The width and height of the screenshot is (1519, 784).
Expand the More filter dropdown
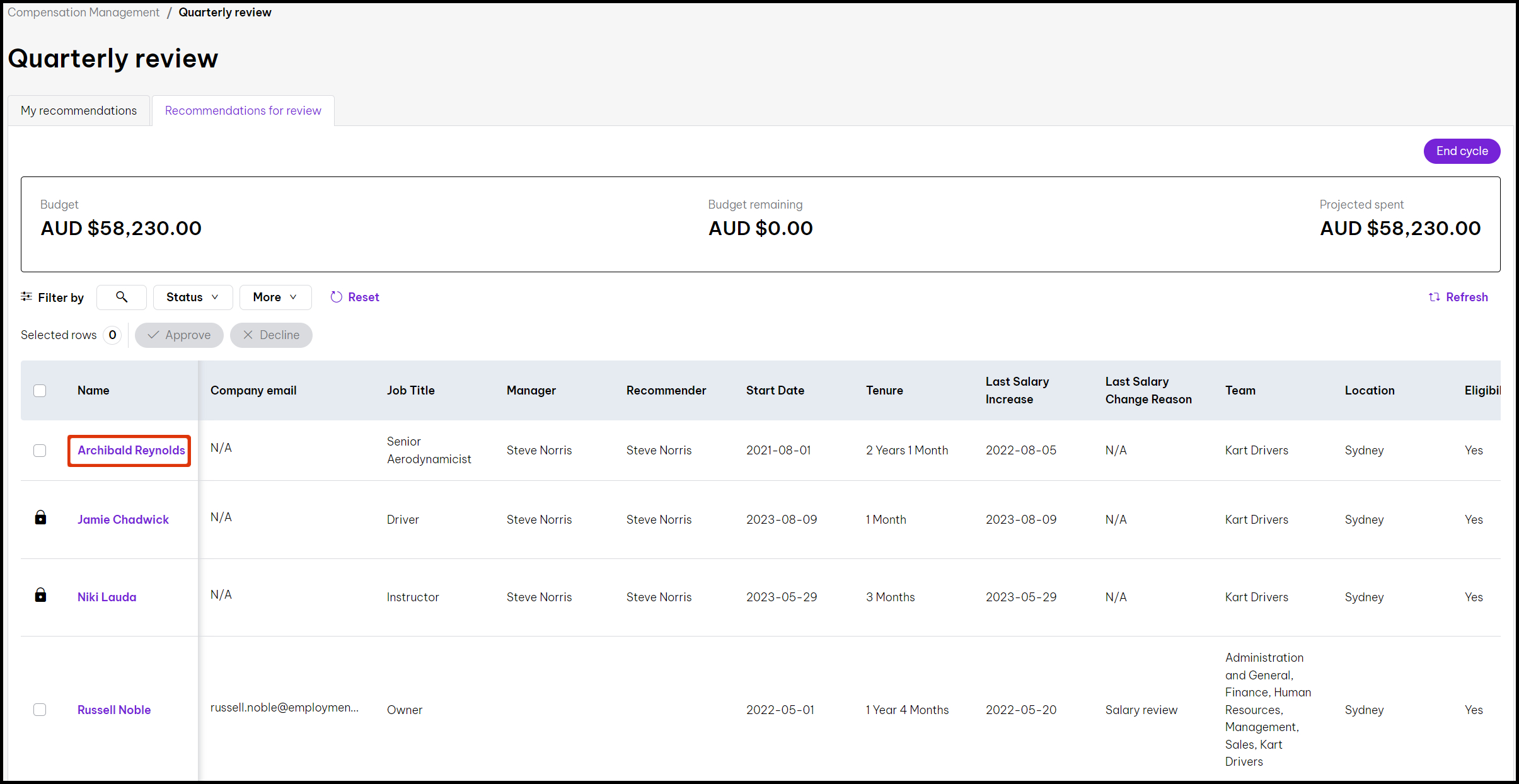tap(275, 297)
